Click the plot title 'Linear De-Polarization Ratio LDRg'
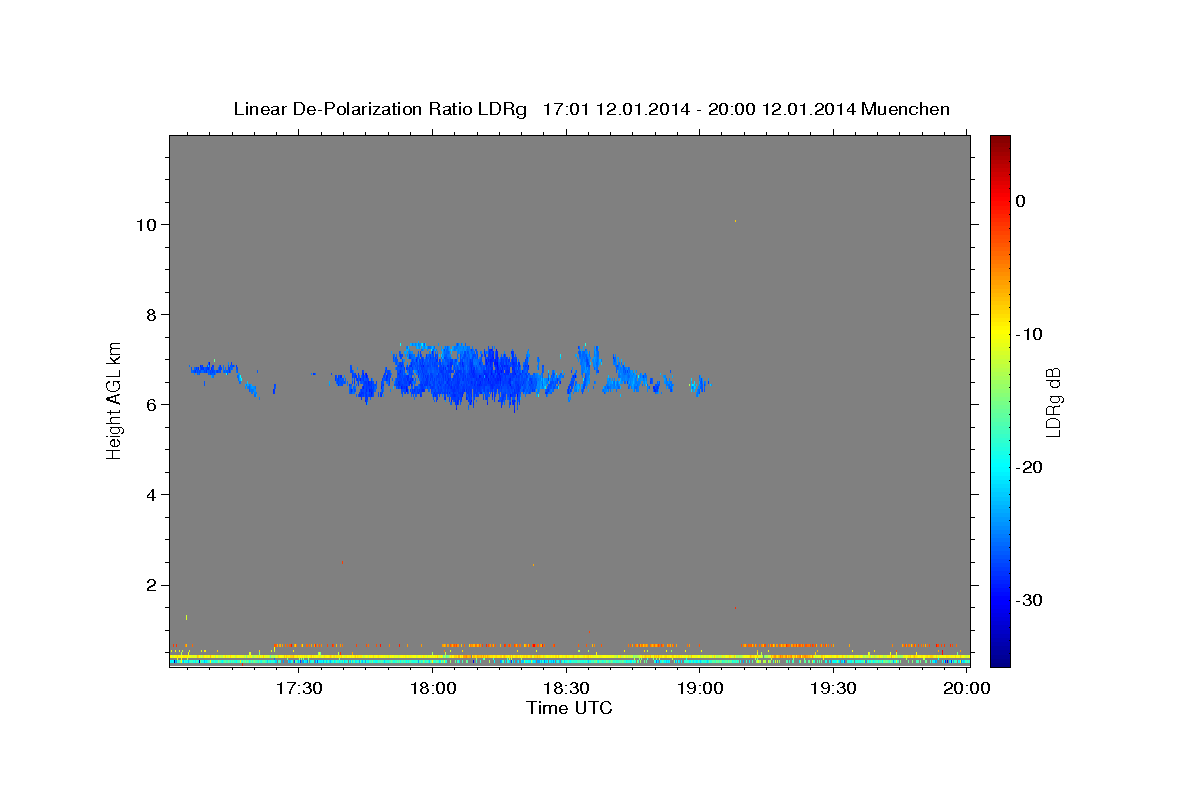The image size is (1200, 800). coord(380,109)
